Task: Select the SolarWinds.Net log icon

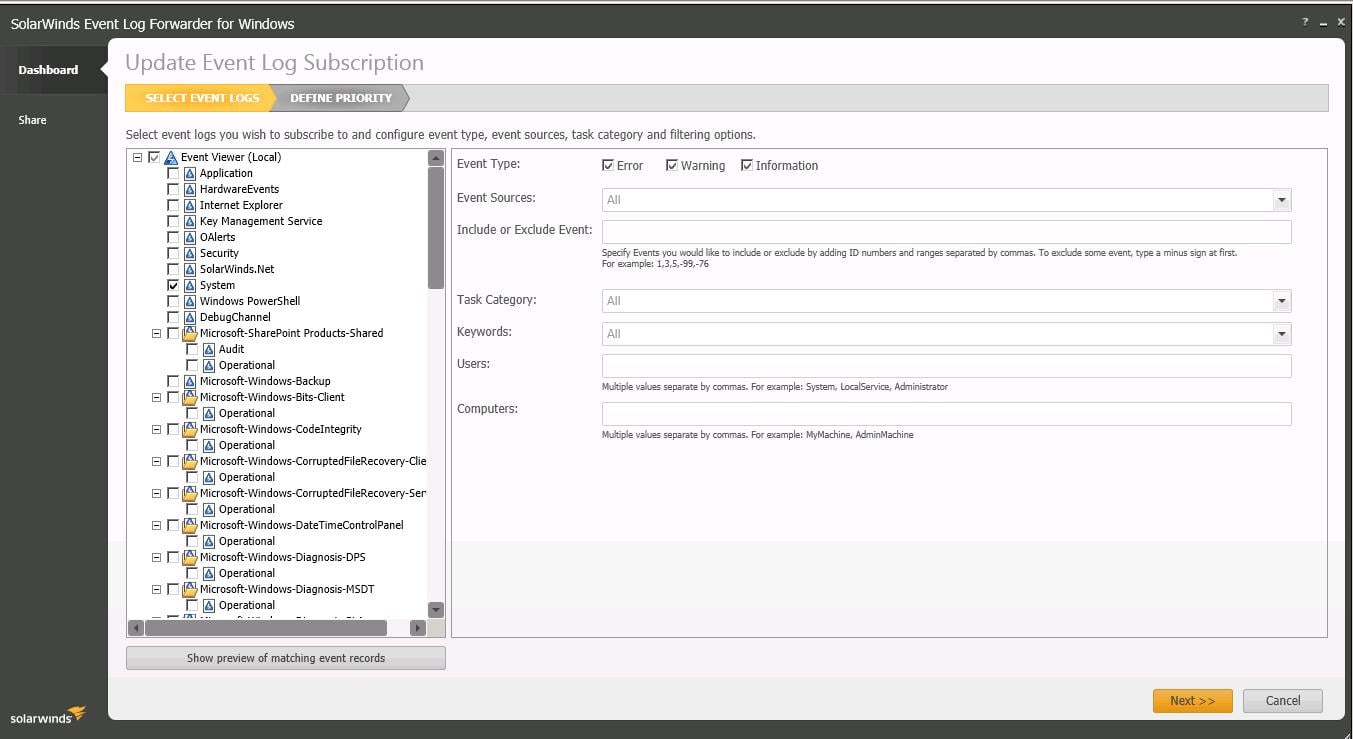Action: click(x=190, y=269)
